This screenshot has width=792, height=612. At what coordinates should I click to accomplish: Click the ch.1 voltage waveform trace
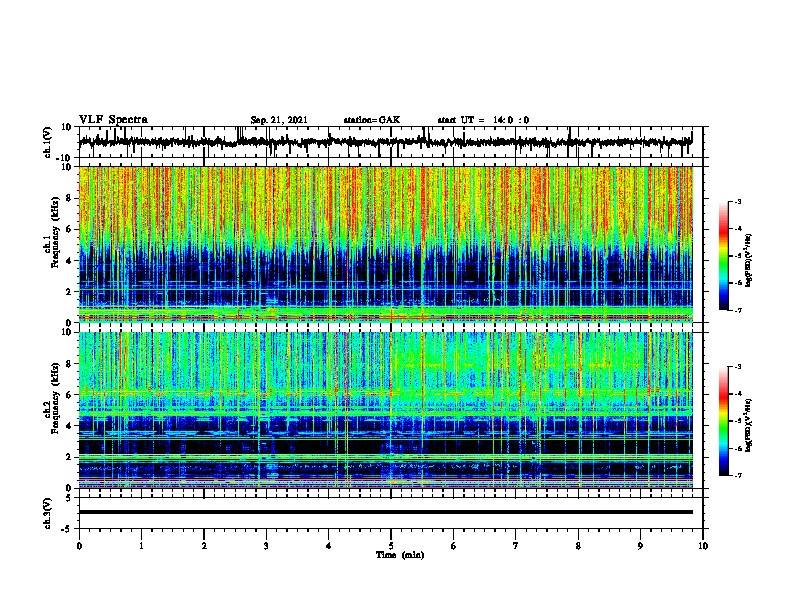coord(386,142)
